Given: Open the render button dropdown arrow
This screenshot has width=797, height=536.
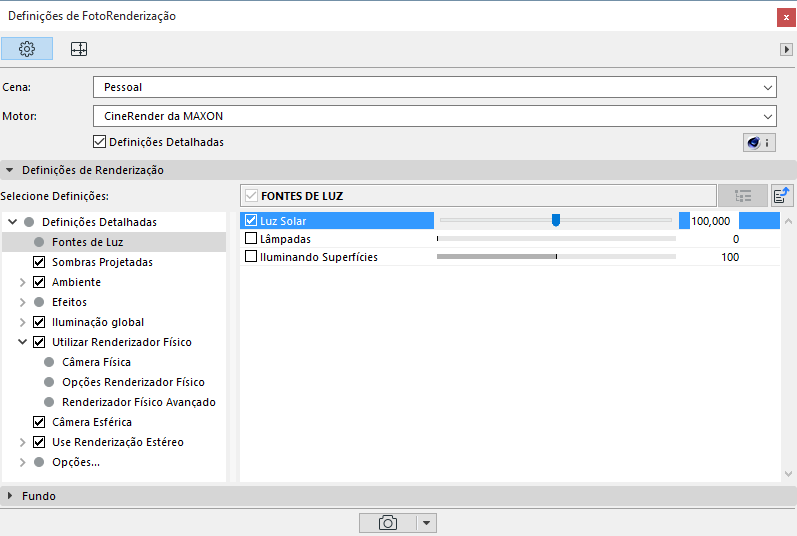Looking at the screenshot, I should [x=426, y=523].
